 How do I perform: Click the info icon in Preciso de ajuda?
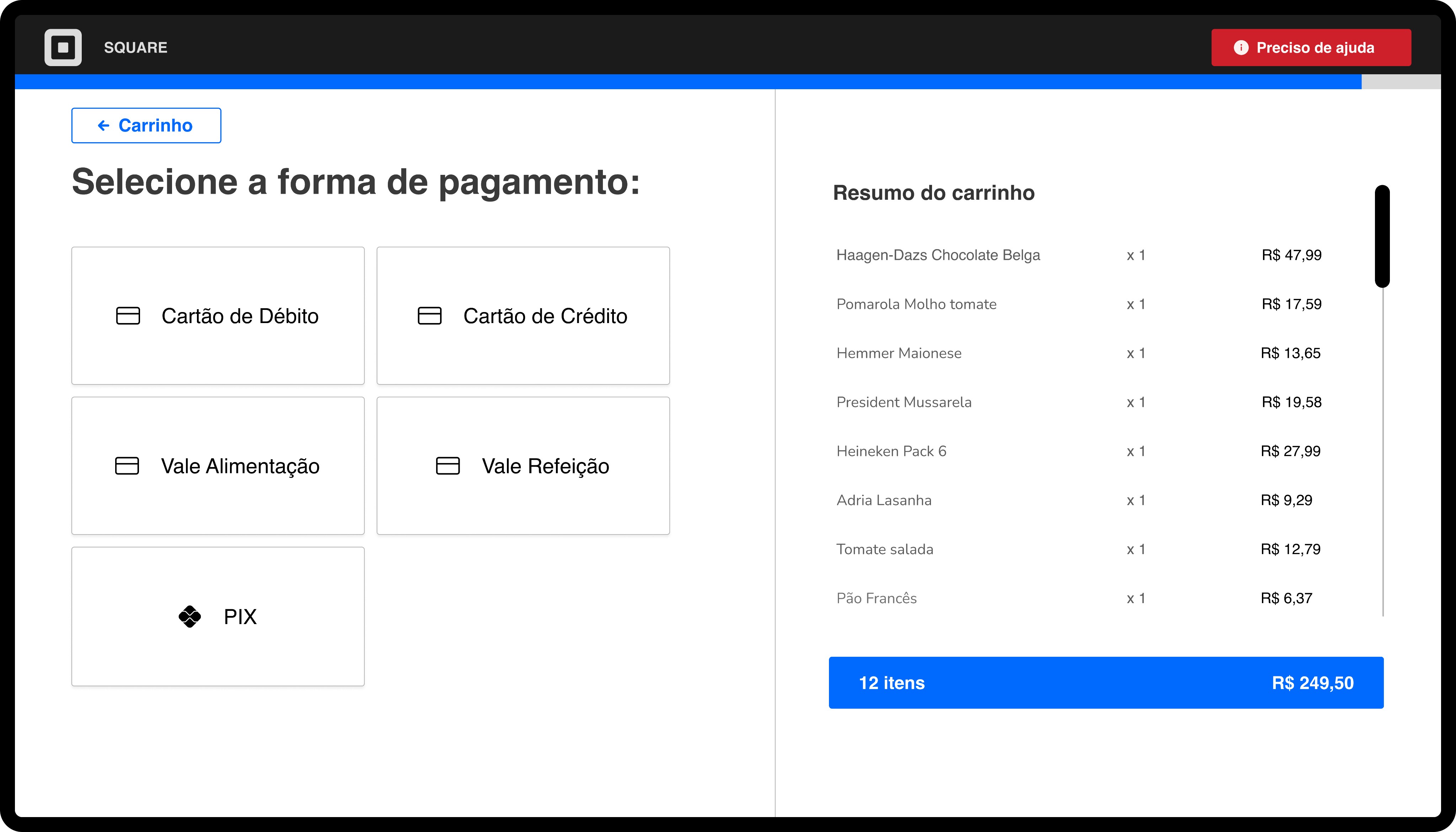[x=1241, y=47]
